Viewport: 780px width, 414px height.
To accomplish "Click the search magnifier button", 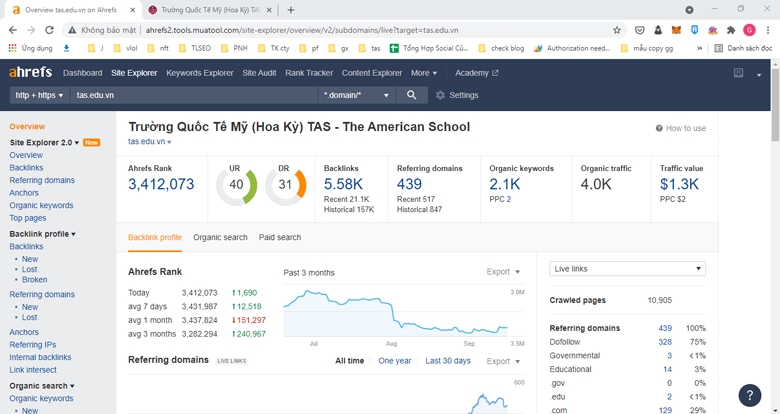I will point(411,95).
